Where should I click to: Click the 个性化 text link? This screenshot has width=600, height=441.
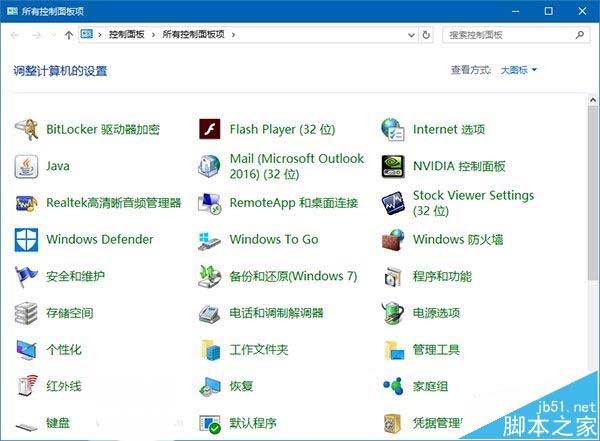(64, 350)
